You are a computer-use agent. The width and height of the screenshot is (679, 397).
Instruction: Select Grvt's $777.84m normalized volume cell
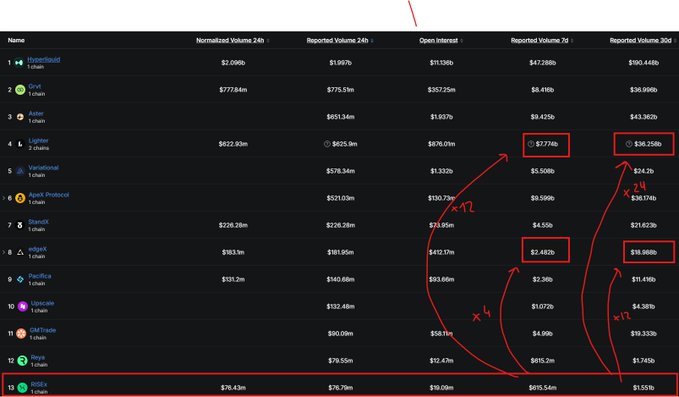click(233, 90)
